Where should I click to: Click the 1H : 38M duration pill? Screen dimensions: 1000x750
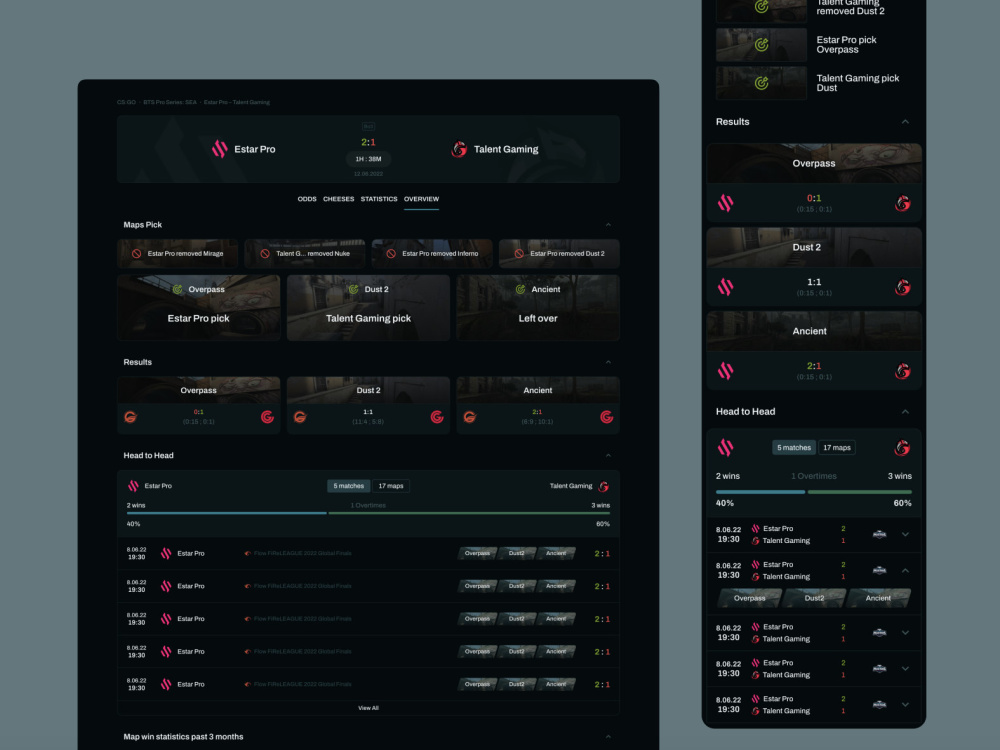coord(368,159)
